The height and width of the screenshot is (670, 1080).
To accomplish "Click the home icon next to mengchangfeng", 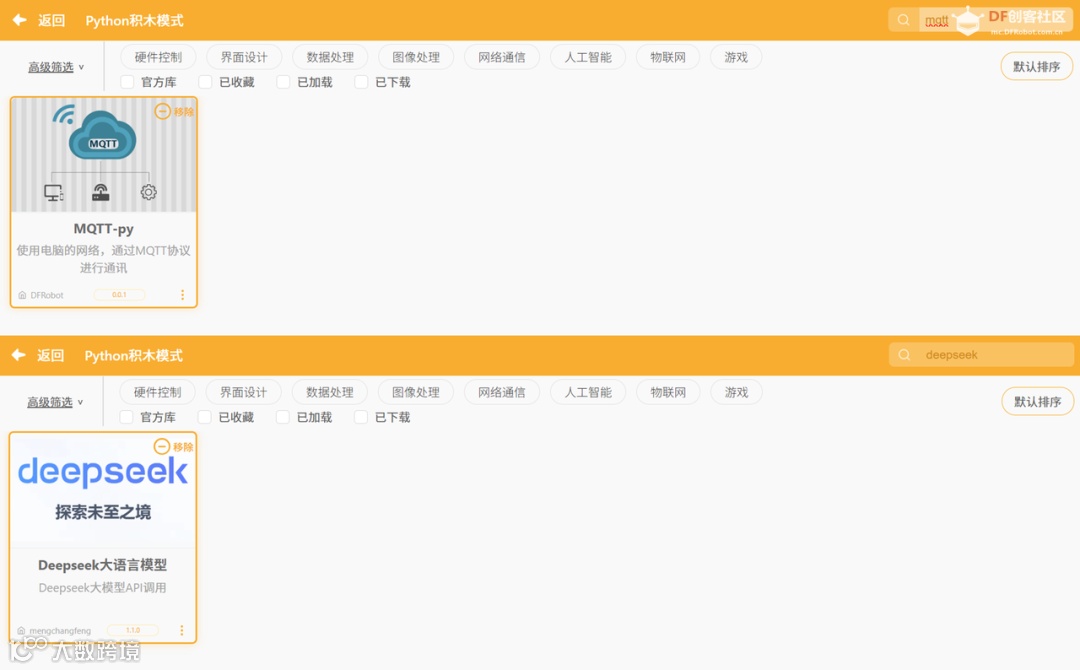I will click(x=21, y=630).
